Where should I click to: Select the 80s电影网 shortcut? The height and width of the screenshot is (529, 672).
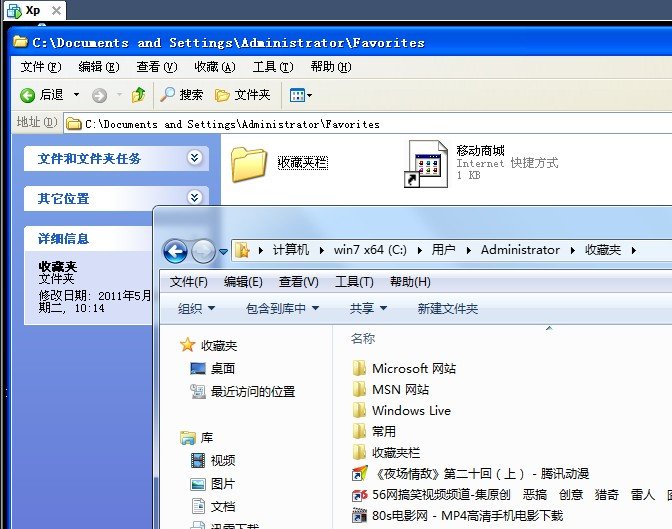pos(457,515)
